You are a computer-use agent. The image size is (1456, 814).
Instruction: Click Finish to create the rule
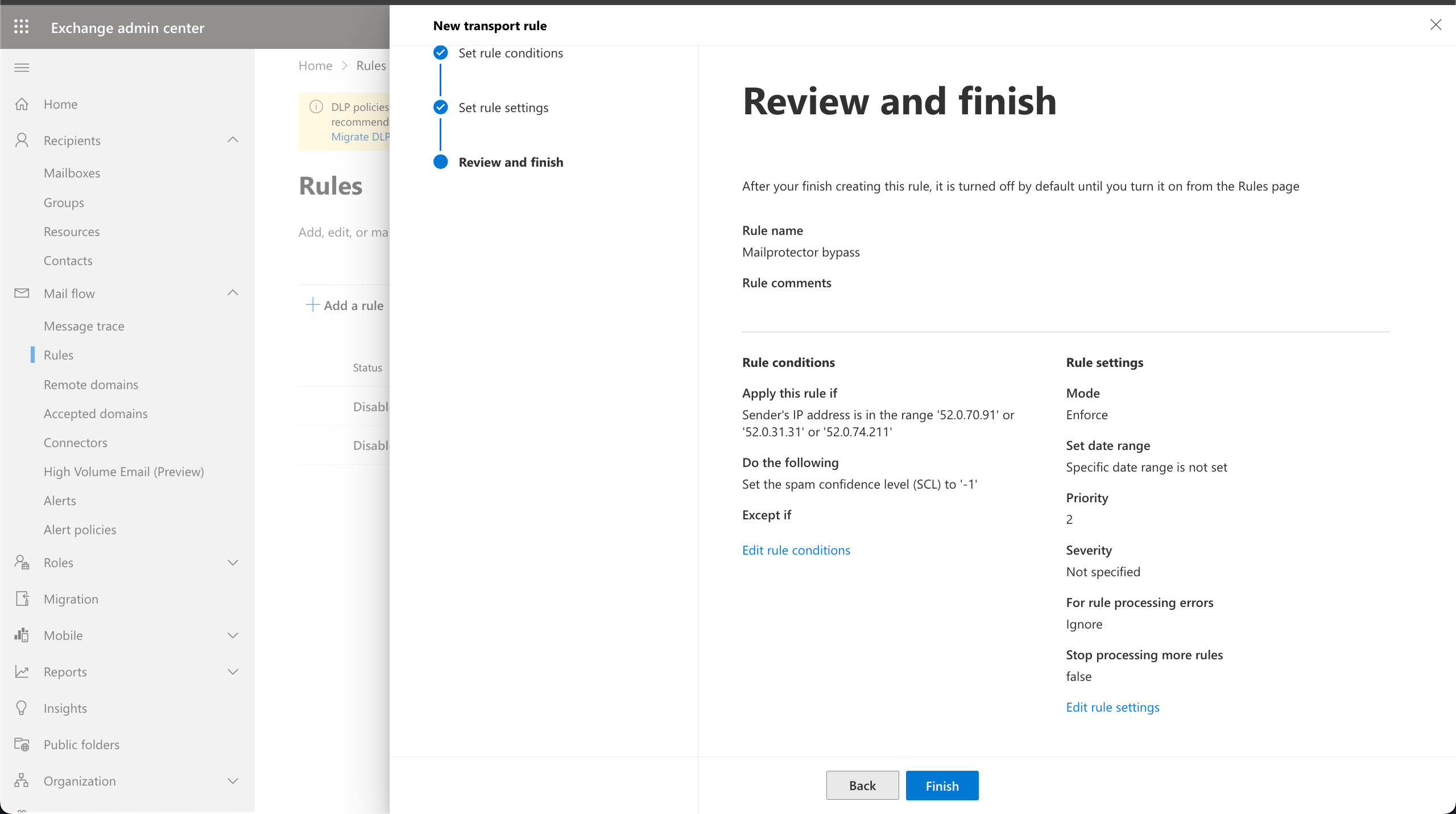[x=942, y=786]
